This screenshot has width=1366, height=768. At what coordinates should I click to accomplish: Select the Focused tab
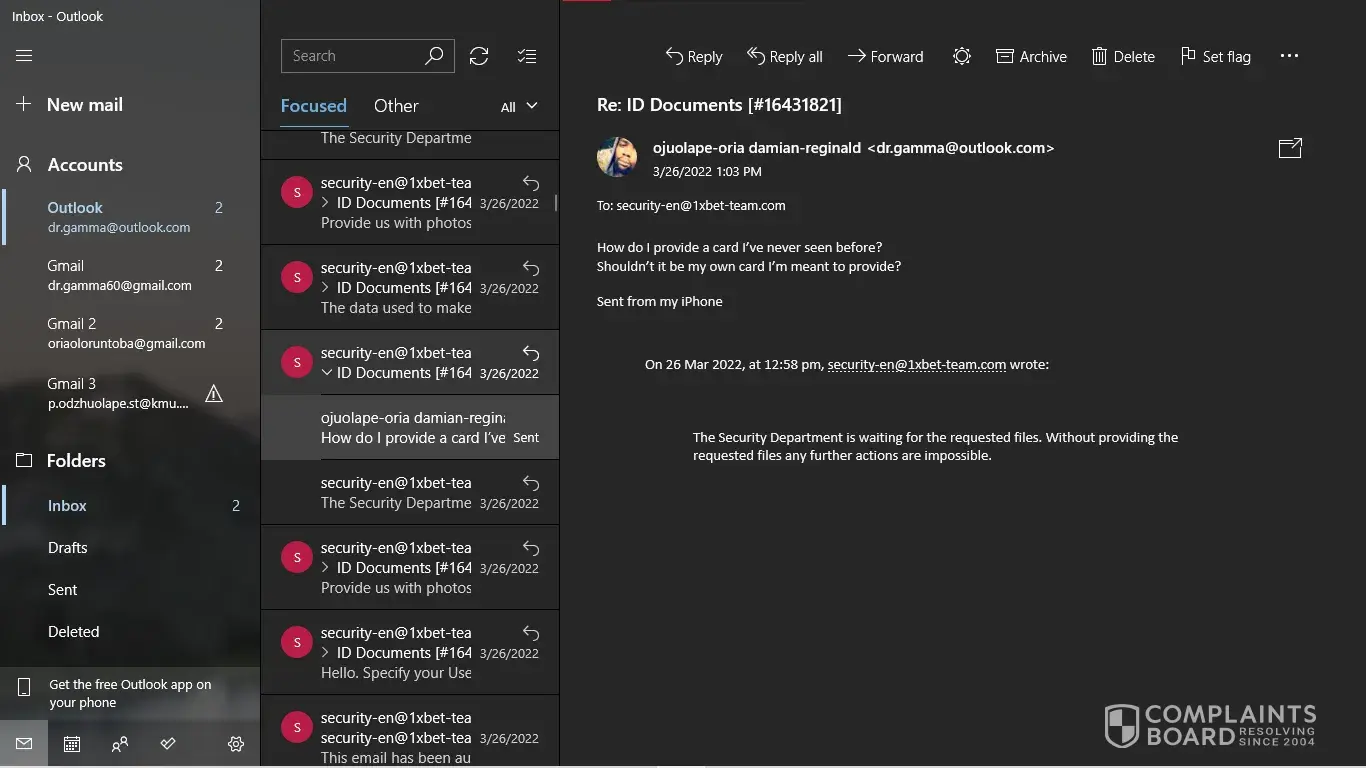tap(313, 106)
